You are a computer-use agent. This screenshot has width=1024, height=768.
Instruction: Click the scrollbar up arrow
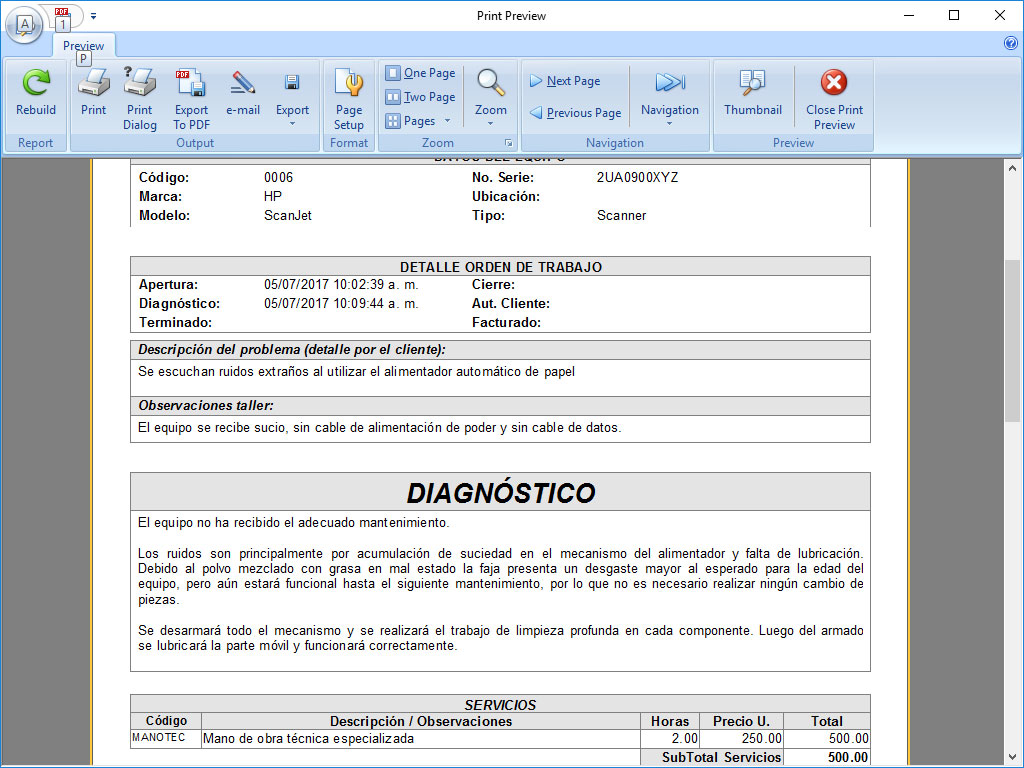[1012, 168]
